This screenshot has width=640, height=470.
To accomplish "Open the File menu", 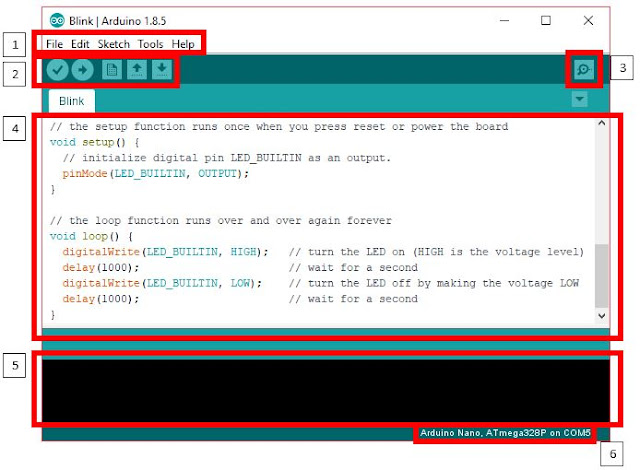I will tap(54, 44).
